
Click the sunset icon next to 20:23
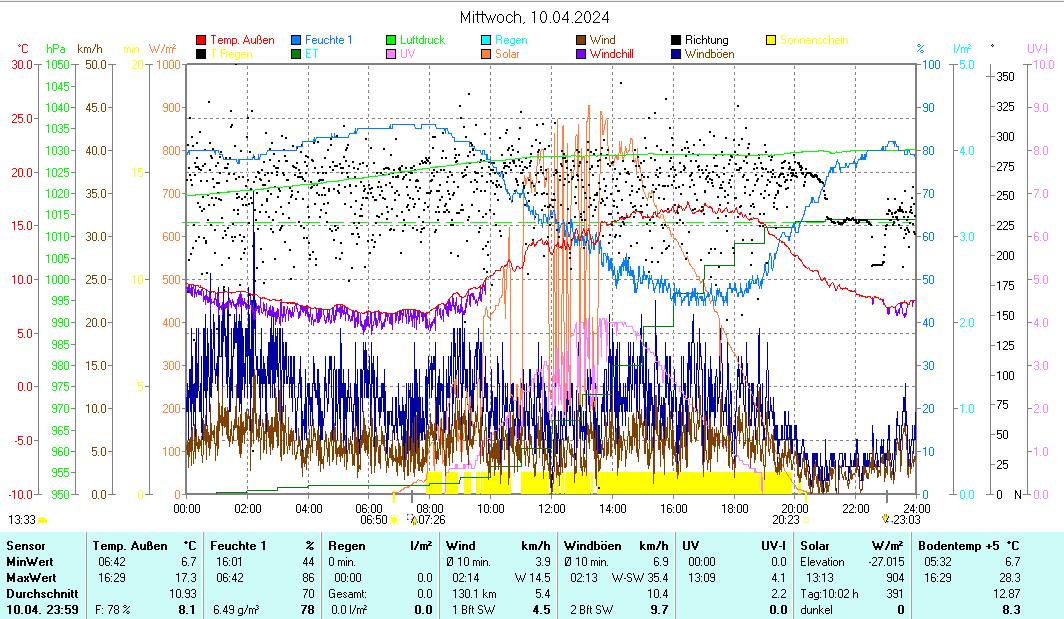[x=806, y=520]
